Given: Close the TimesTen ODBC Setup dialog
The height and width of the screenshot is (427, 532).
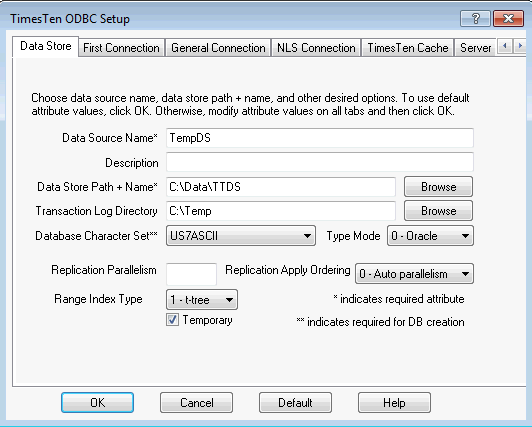Looking at the screenshot, I should click(x=508, y=18).
